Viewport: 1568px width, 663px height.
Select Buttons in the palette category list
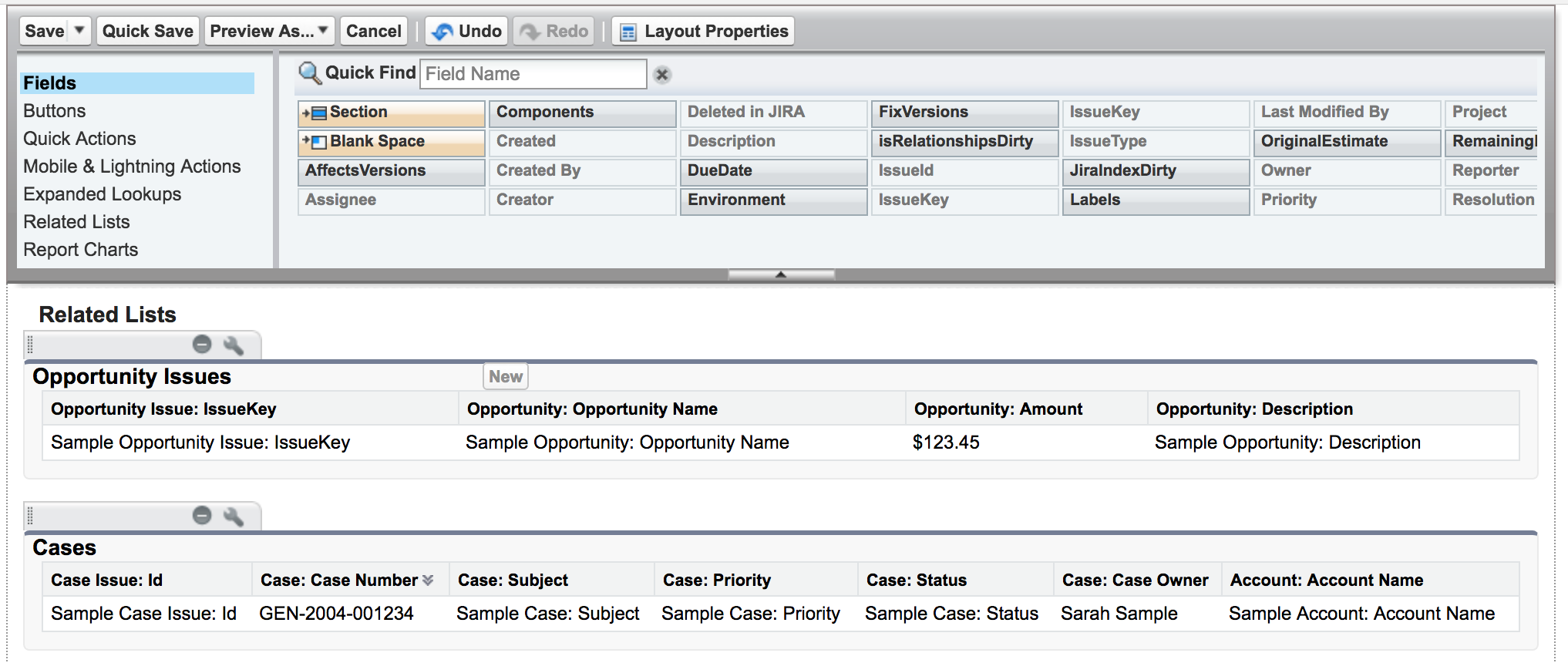[54, 111]
